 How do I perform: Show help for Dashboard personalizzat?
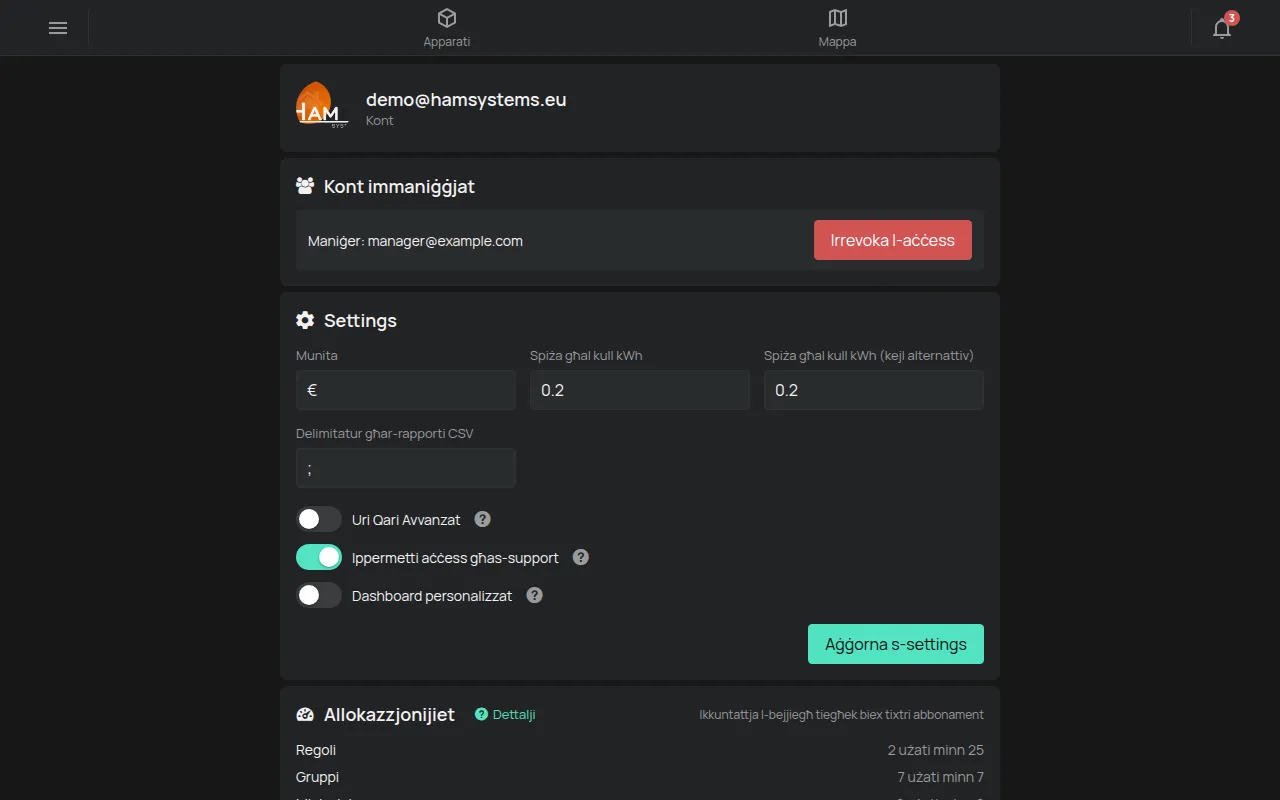(x=535, y=595)
